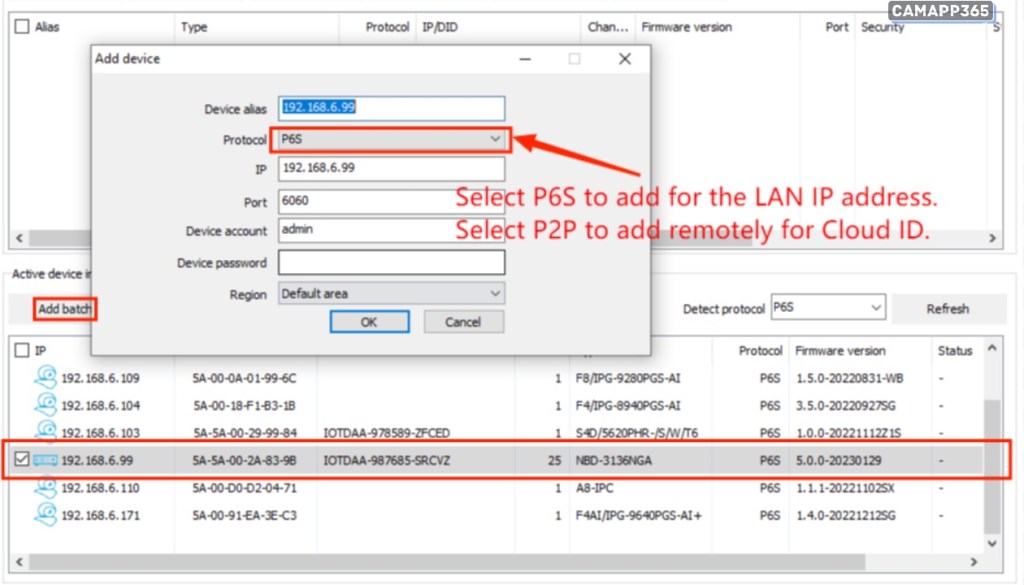Expand the Region dropdown
1024x585 pixels.
click(391, 294)
